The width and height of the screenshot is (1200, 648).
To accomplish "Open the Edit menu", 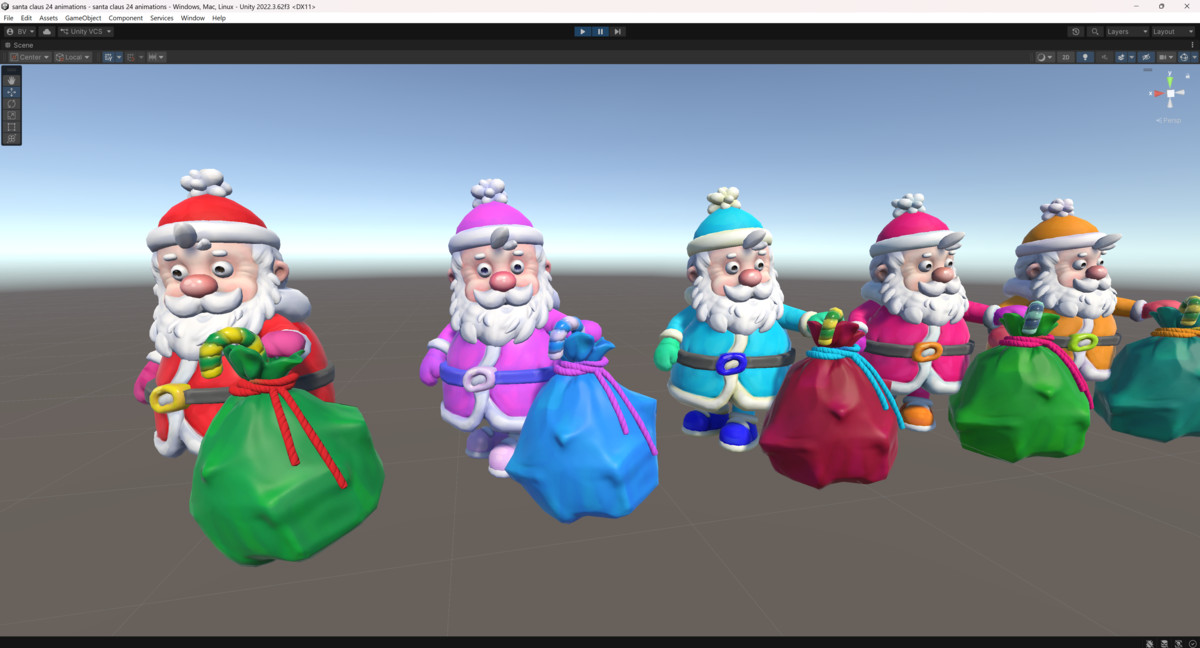I will 26,18.
